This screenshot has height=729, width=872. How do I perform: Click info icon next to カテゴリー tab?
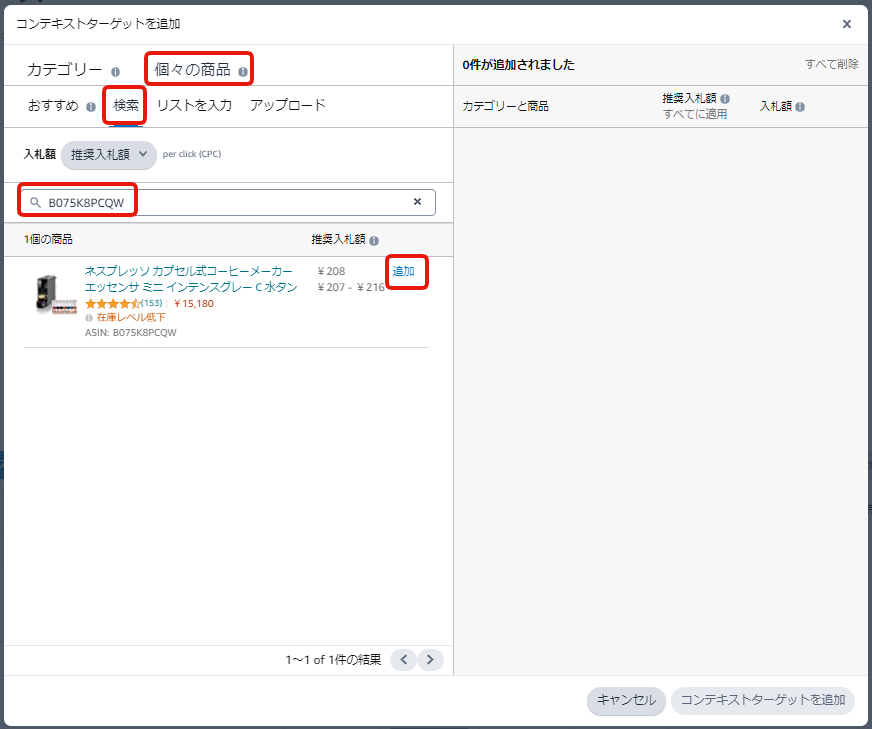[116, 72]
